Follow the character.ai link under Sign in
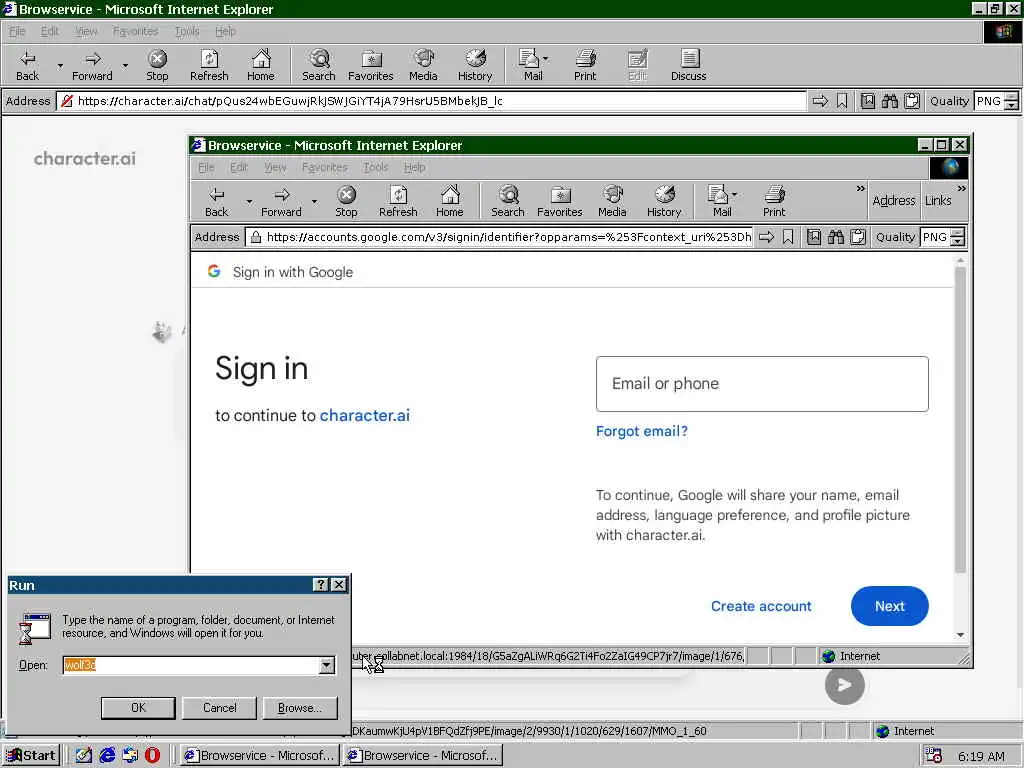Image resolution: width=1024 pixels, height=768 pixels. 364,415
